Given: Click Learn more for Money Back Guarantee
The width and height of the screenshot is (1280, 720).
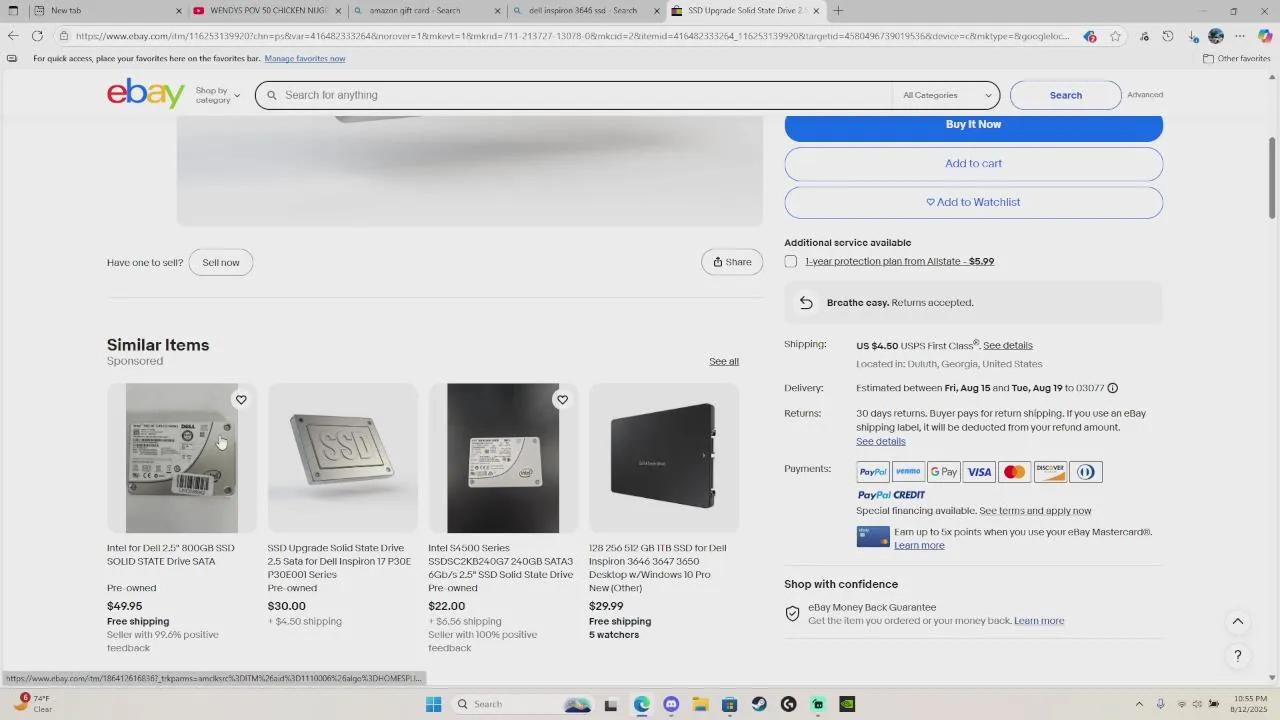Looking at the screenshot, I should [1039, 621].
